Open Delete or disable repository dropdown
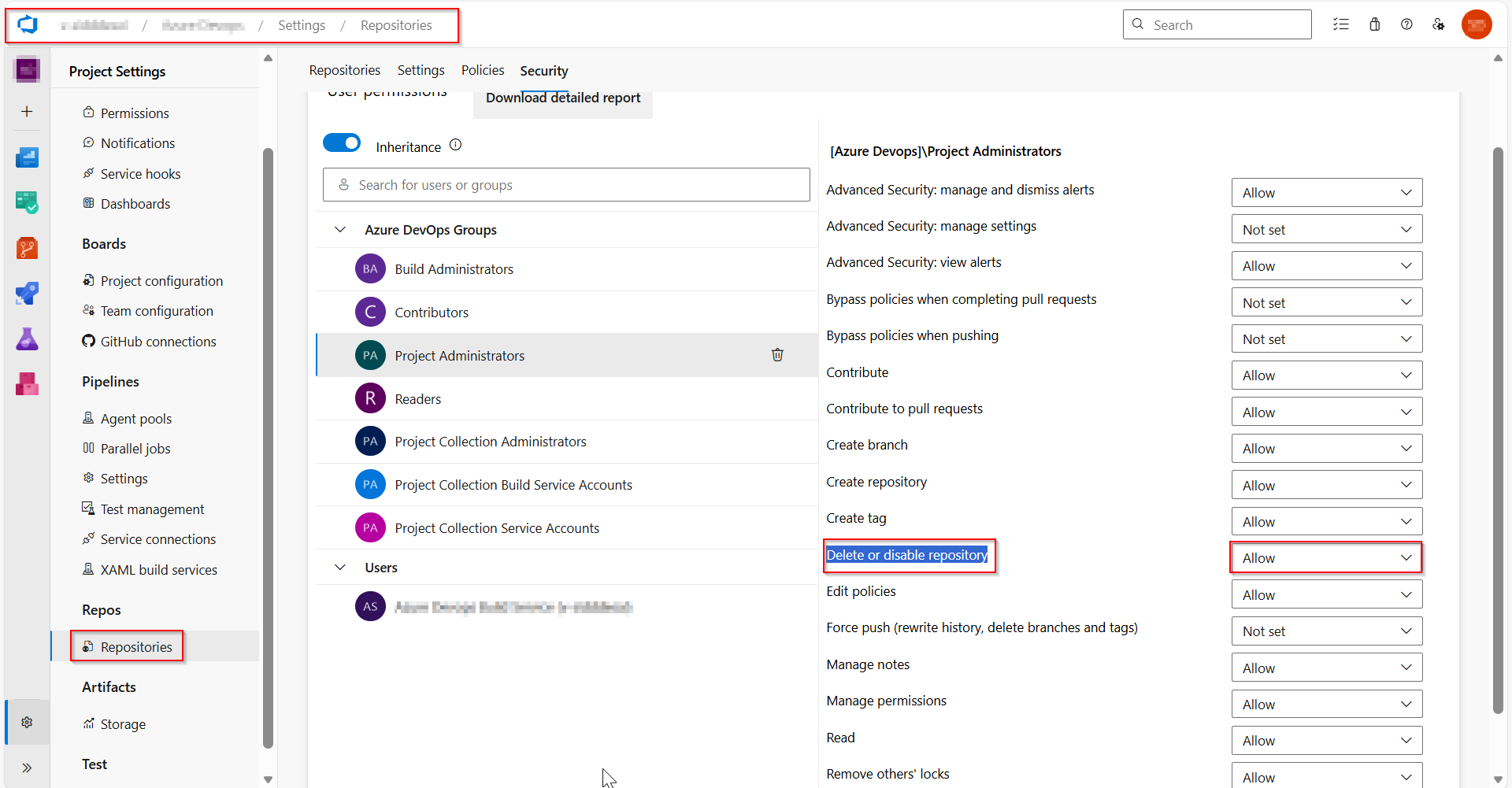Viewport: 1512px width, 788px height. [x=1327, y=558]
